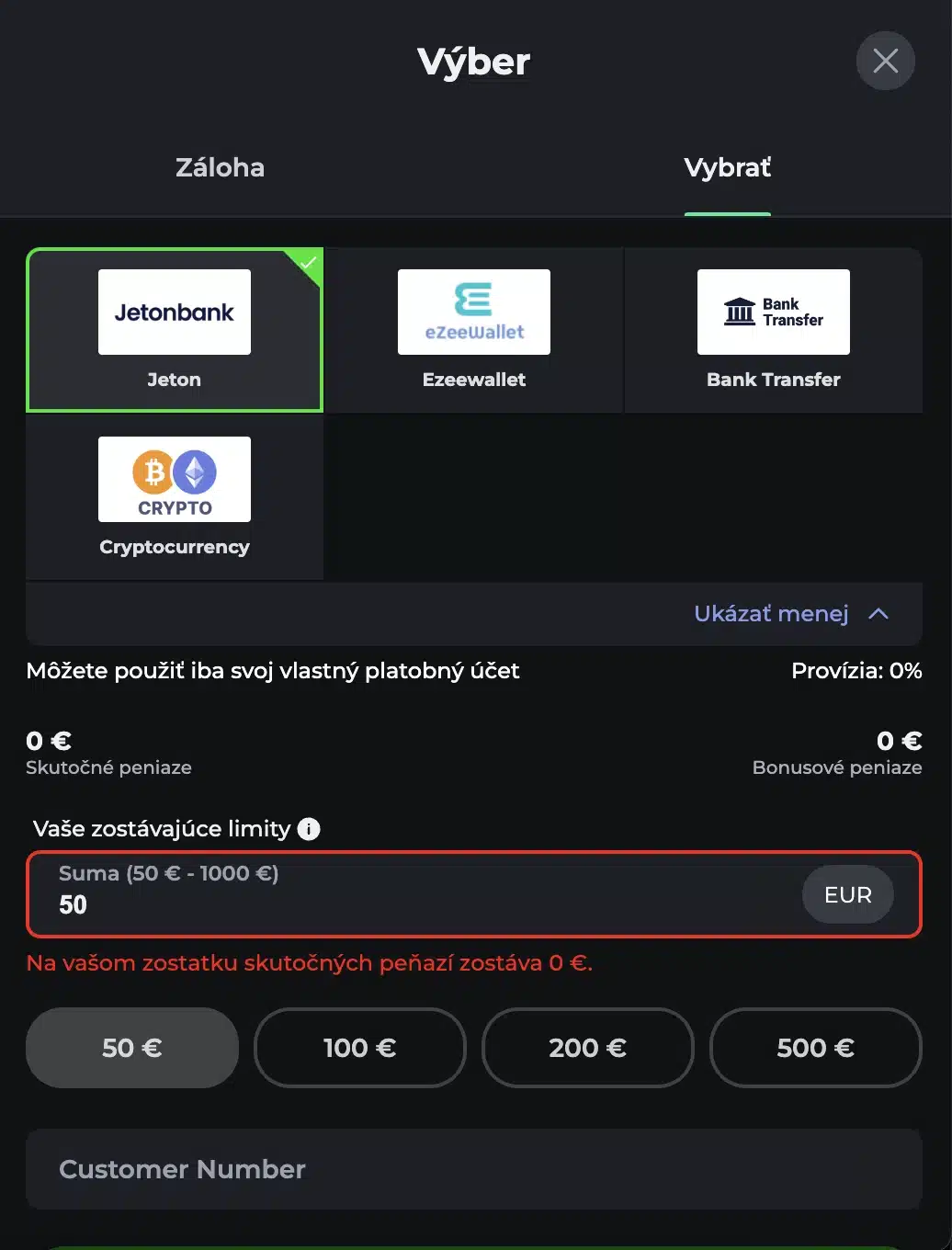Screen dimensions: 952x1250
Task: Select the 100 € preset amount
Action: 360,1048
